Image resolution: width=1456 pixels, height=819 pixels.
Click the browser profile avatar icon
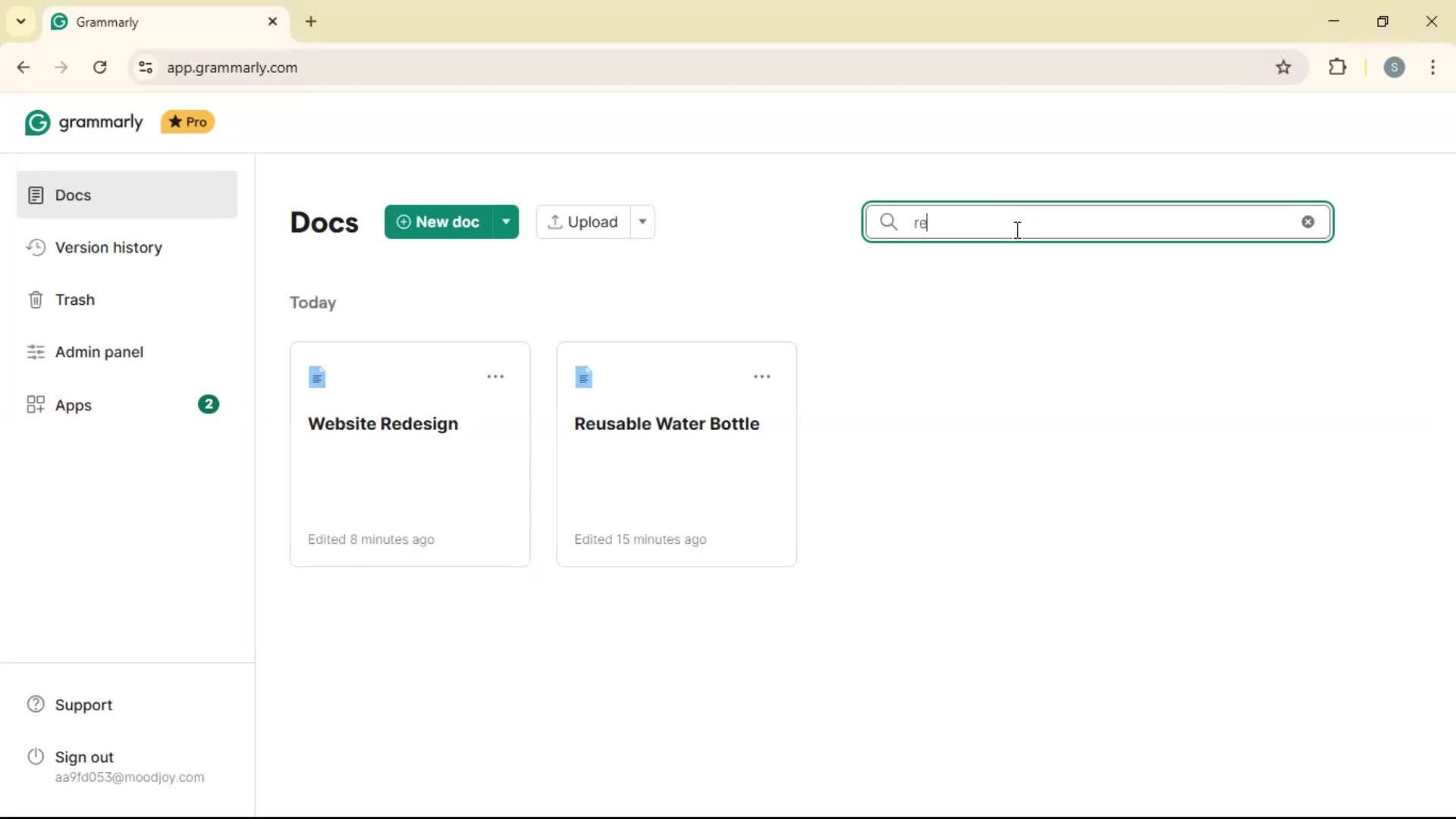point(1395,67)
